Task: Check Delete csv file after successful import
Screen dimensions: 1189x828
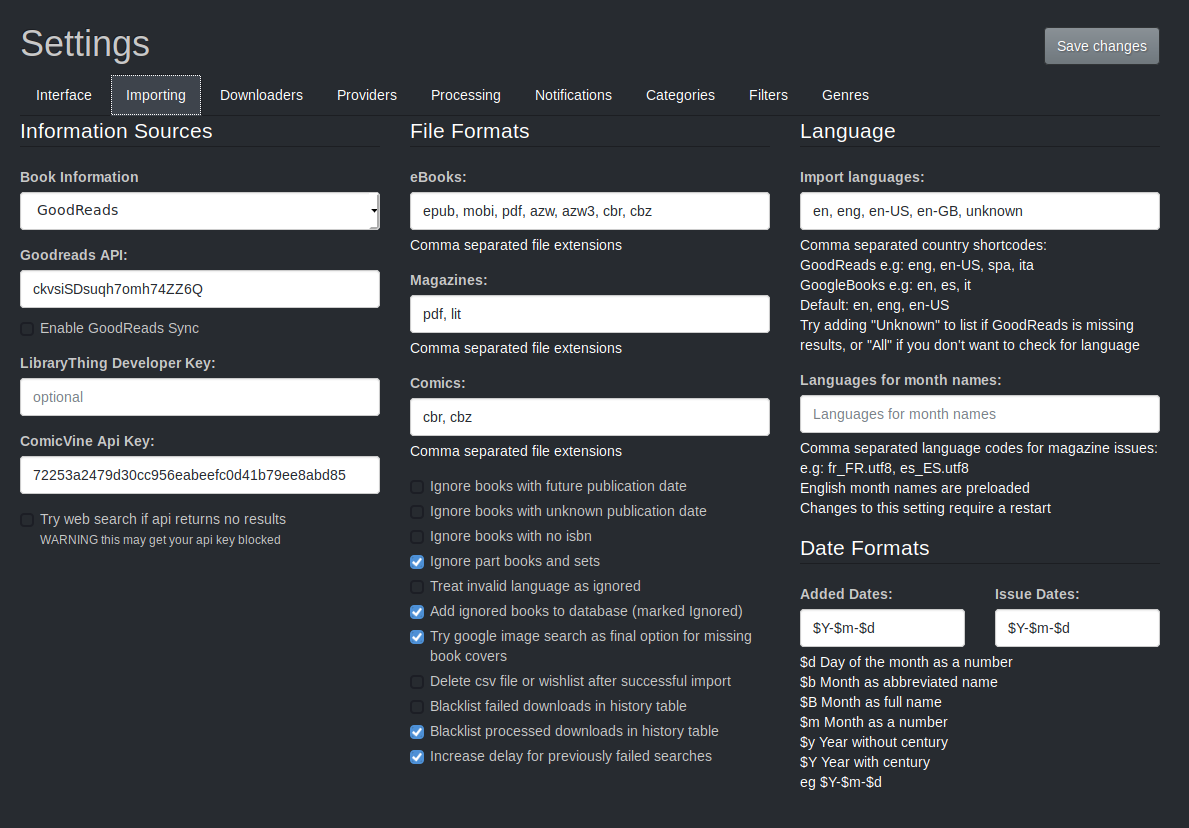Action: pos(417,682)
